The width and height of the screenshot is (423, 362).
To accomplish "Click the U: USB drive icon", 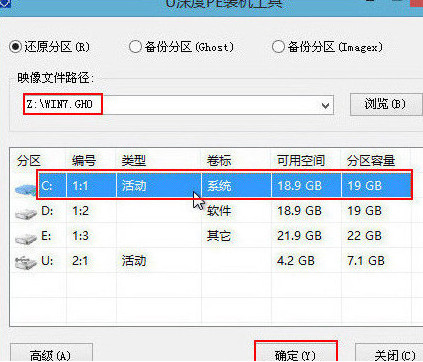I will point(26,263).
